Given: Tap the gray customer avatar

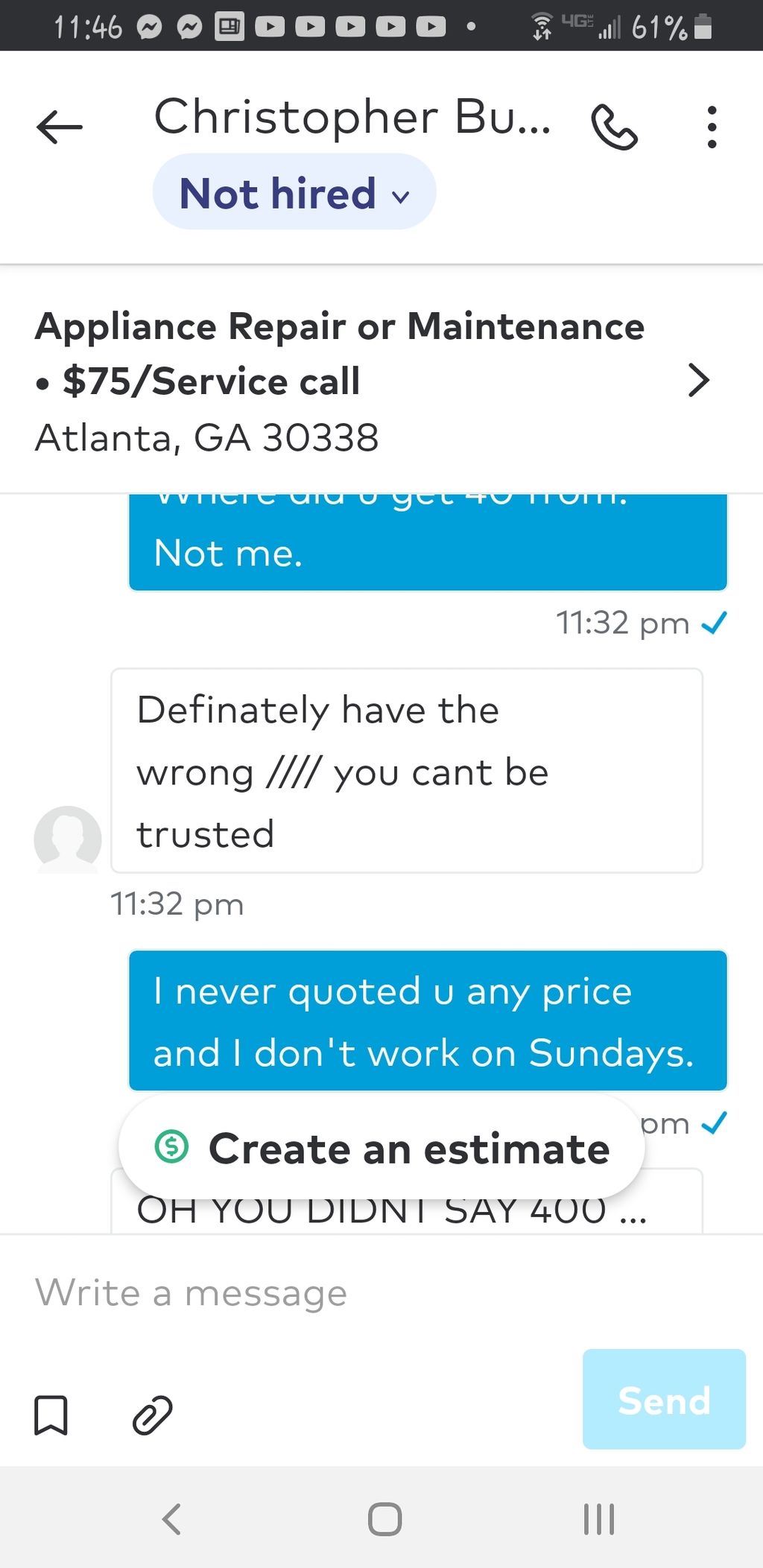Looking at the screenshot, I should click(68, 839).
